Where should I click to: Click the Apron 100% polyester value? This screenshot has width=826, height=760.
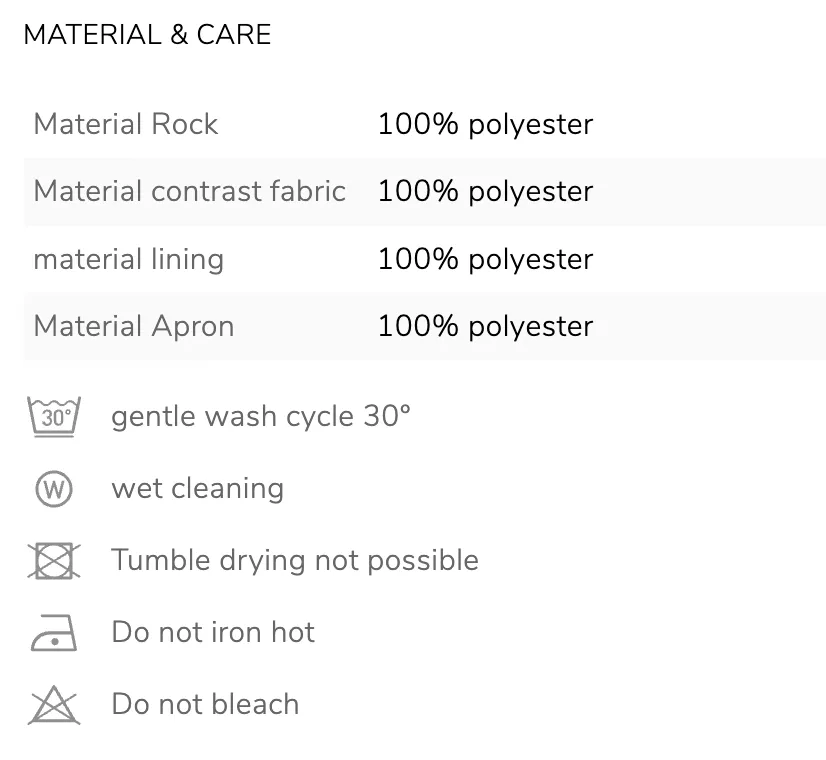click(486, 327)
